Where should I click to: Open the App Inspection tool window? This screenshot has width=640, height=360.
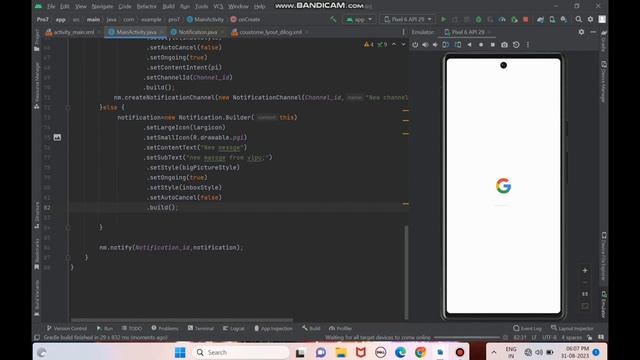point(273,328)
